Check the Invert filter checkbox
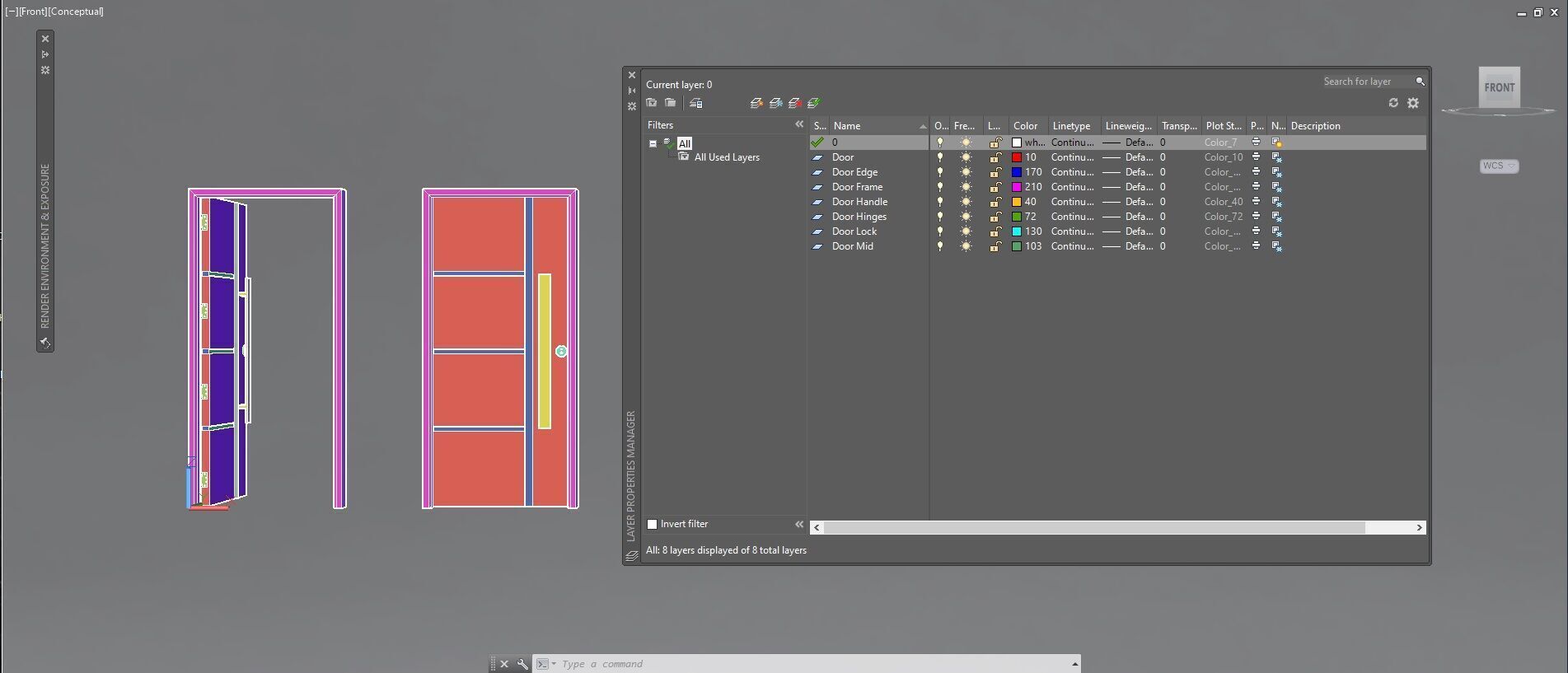 click(653, 524)
